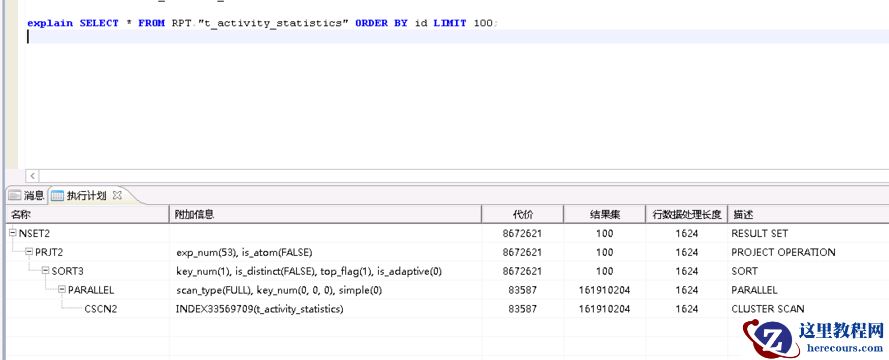Collapse the PARALLEL tree node
This screenshot has width=889, height=360.
(x=62, y=289)
